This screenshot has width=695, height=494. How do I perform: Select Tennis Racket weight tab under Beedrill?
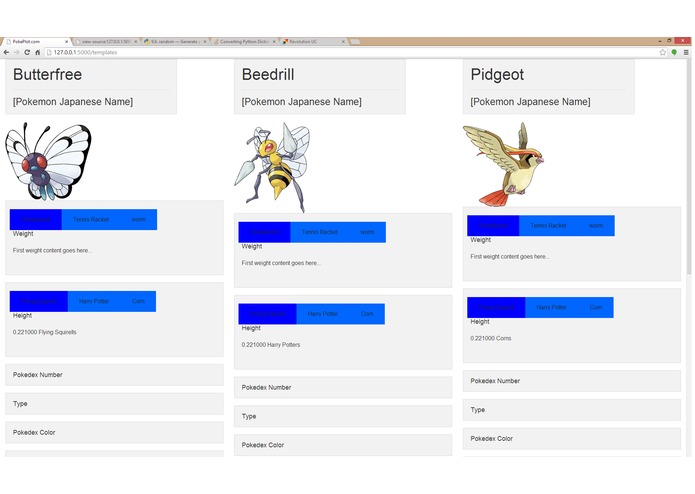tap(320, 232)
